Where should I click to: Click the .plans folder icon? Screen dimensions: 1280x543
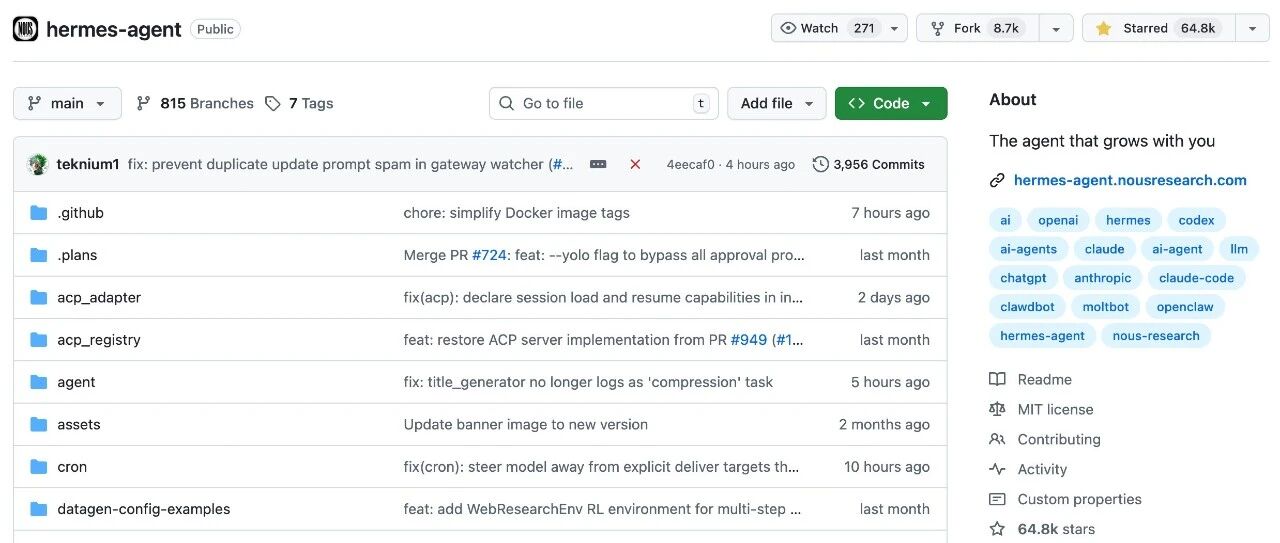coord(39,255)
